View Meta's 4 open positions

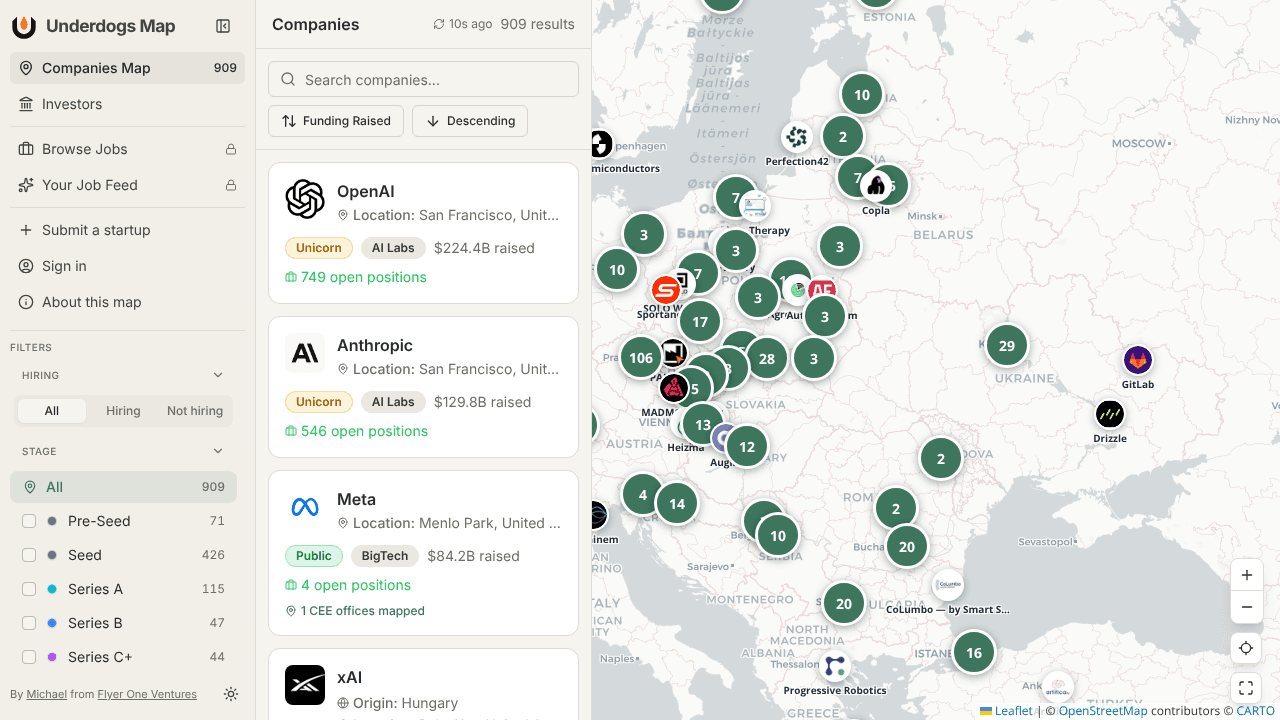click(x=348, y=585)
